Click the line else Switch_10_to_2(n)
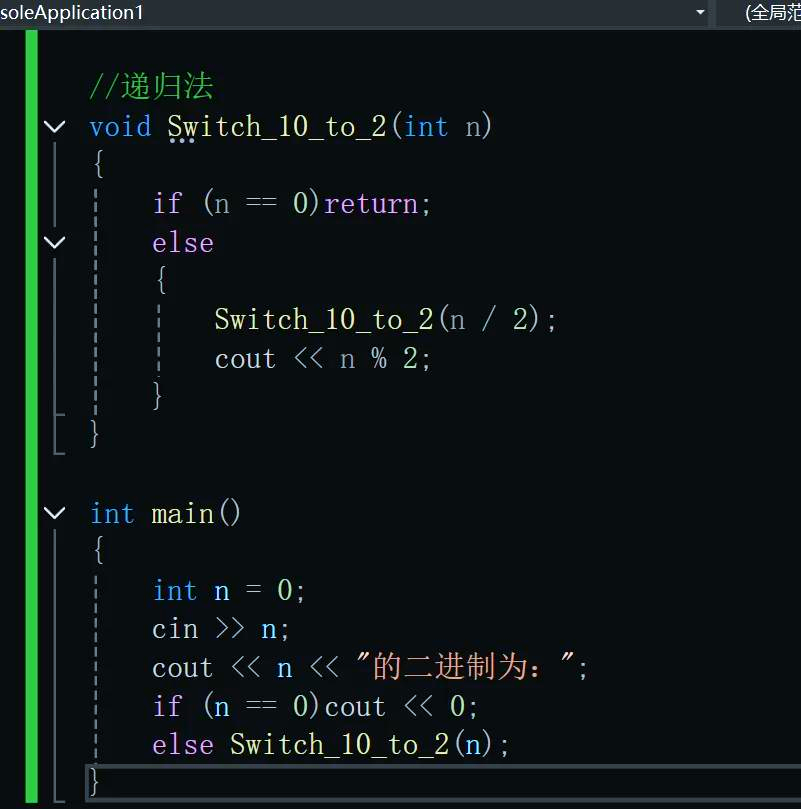This screenshot has width=801, height=809. 331,745
